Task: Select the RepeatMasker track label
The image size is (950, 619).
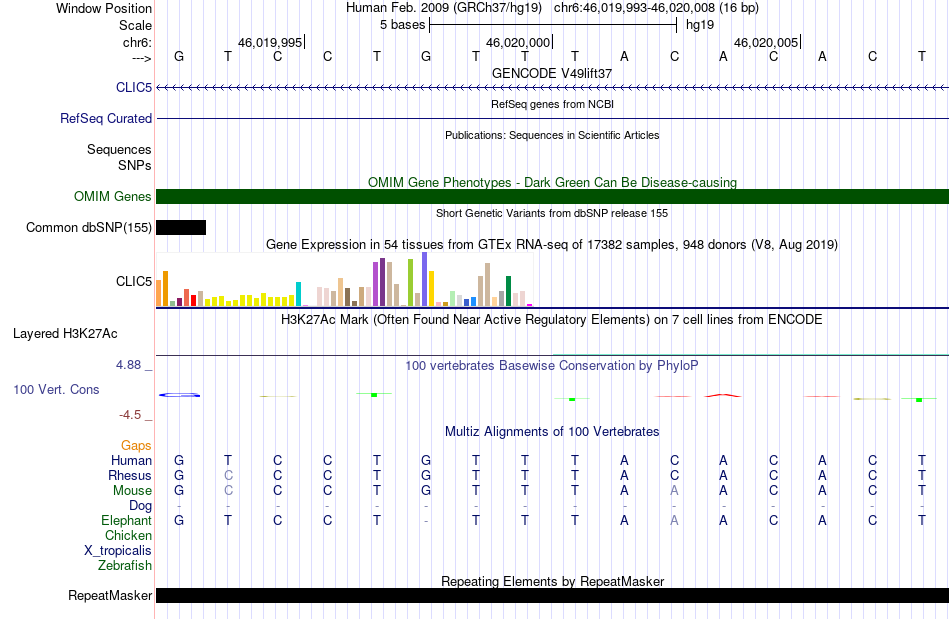Action: pyautogui.click(x=110, y=595)
